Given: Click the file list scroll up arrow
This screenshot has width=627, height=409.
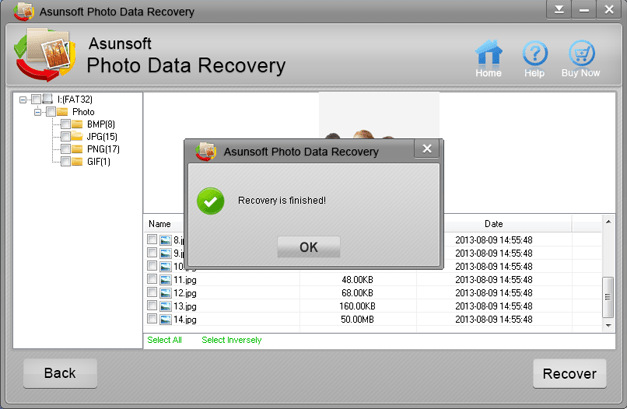Looking at the screenshot, I should click(x=608, y=221).
